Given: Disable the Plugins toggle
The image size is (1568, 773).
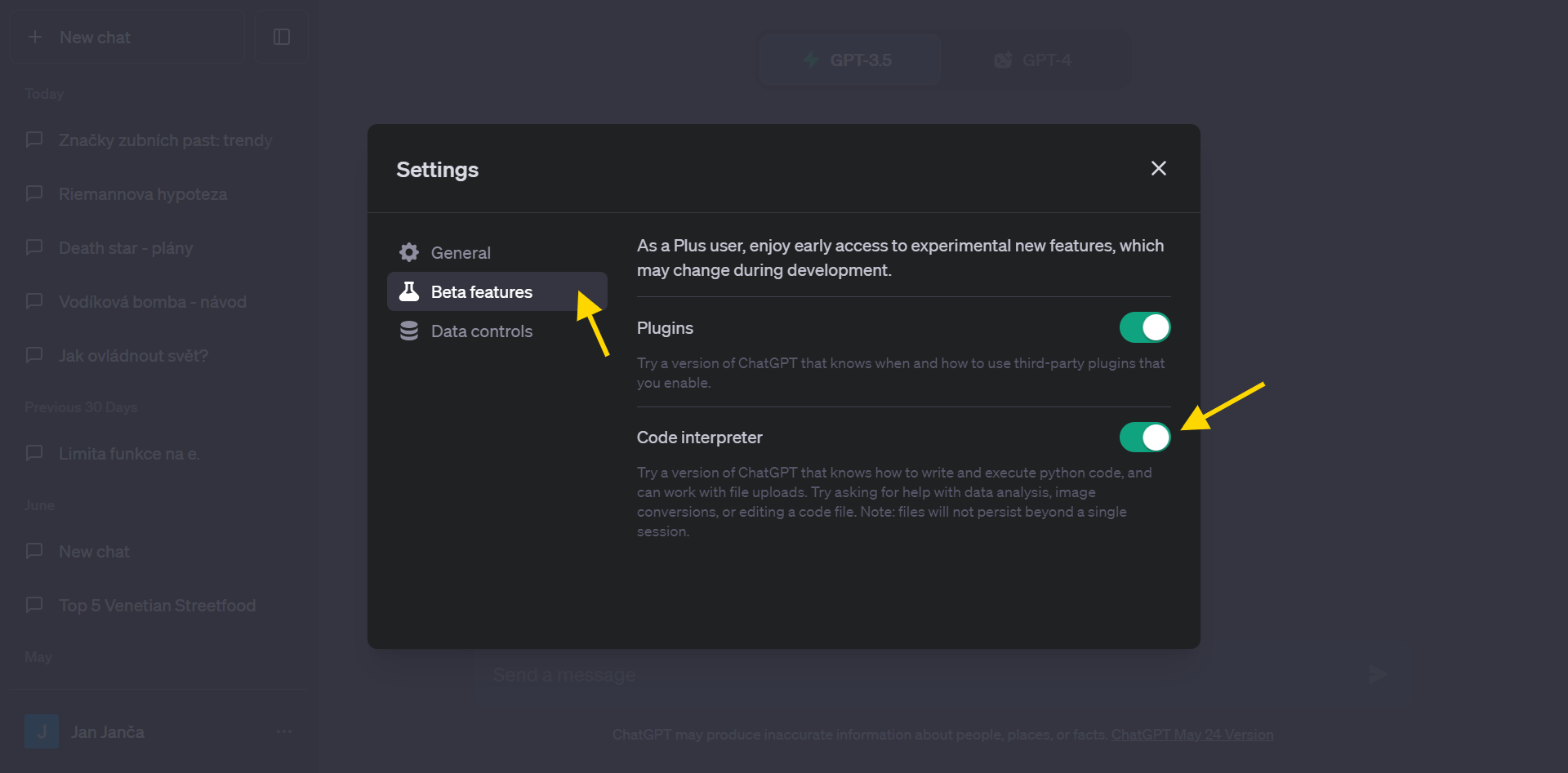Looking at the screenshot, I should tap(1145, 327).
